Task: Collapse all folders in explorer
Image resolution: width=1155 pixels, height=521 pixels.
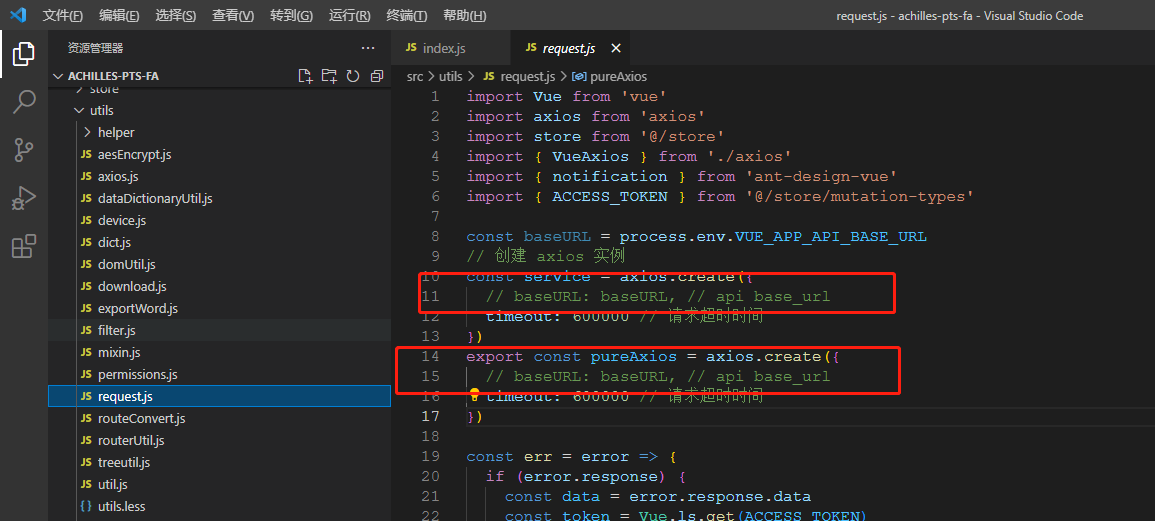Action: pyautogui.click(x=377, y=76)
